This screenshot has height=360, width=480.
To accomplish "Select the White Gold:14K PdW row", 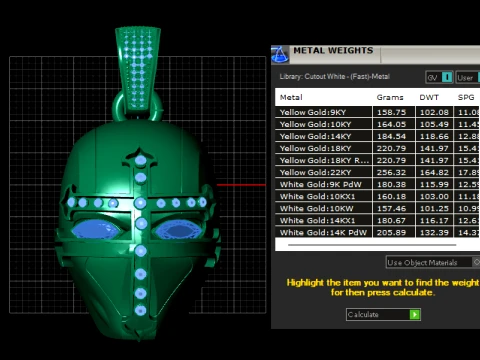I will [x=377, y=232].
